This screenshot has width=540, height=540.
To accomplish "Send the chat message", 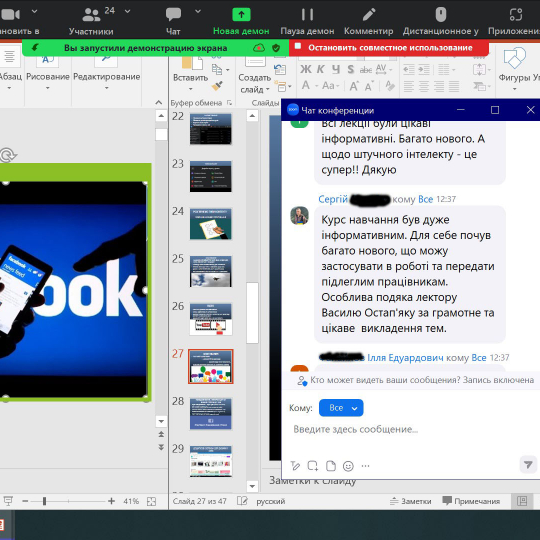I will (x=528, y=464).
